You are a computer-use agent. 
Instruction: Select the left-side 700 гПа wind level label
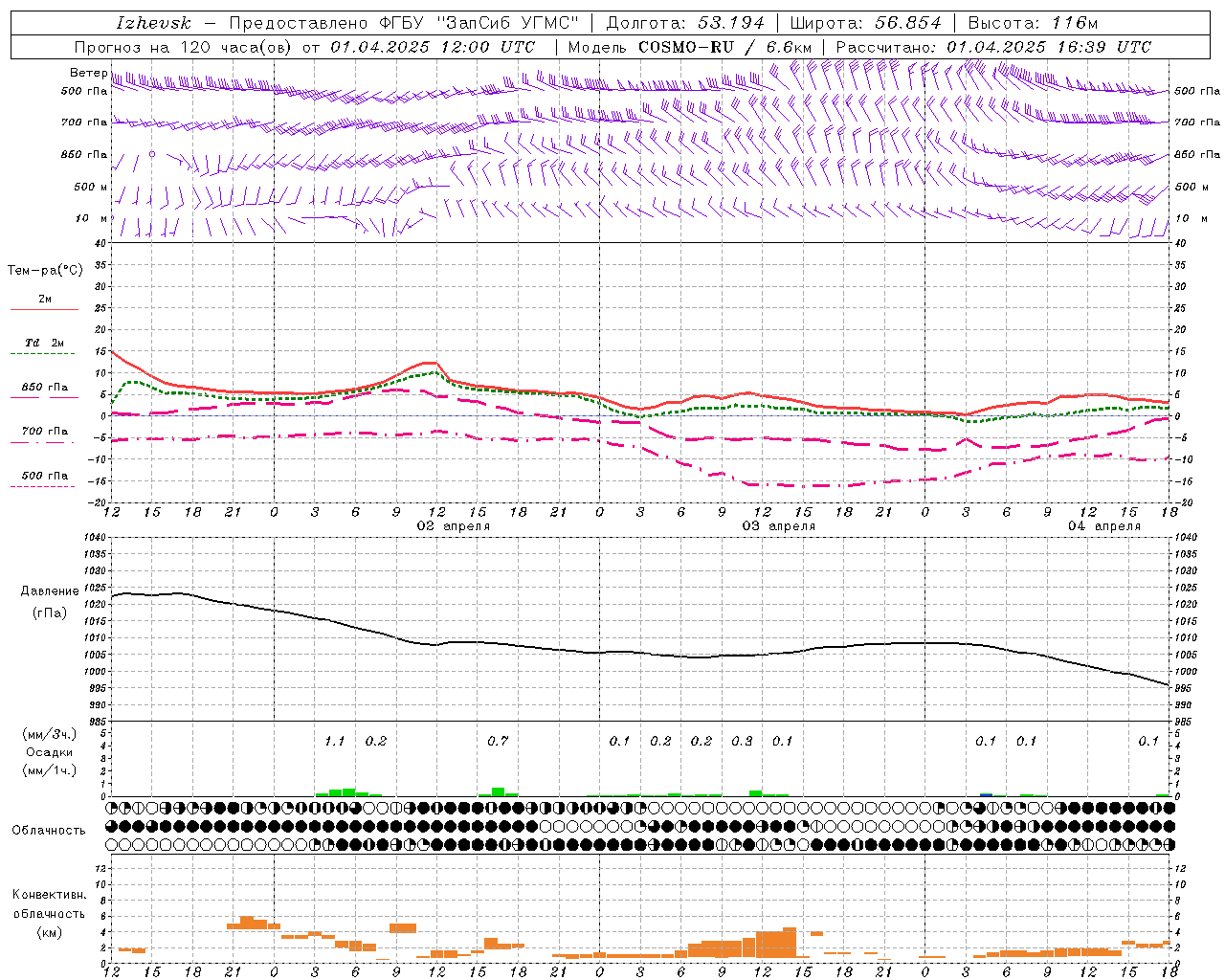click(x=84, y=122)
